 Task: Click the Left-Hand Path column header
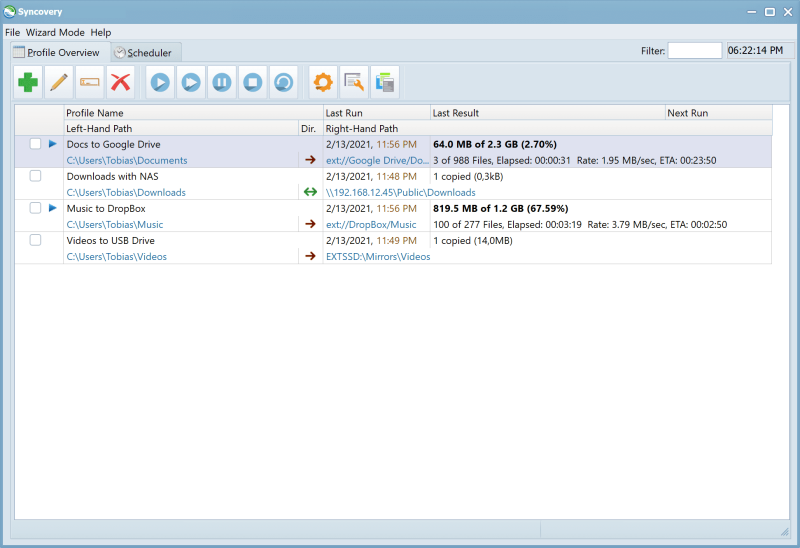click(x=181, y=129)
